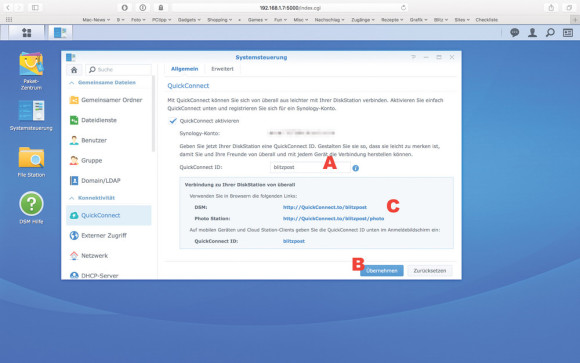Uncheck QuickConnect aktivieren checkbox
The image size is (580, 363).
tap(173, 121)
